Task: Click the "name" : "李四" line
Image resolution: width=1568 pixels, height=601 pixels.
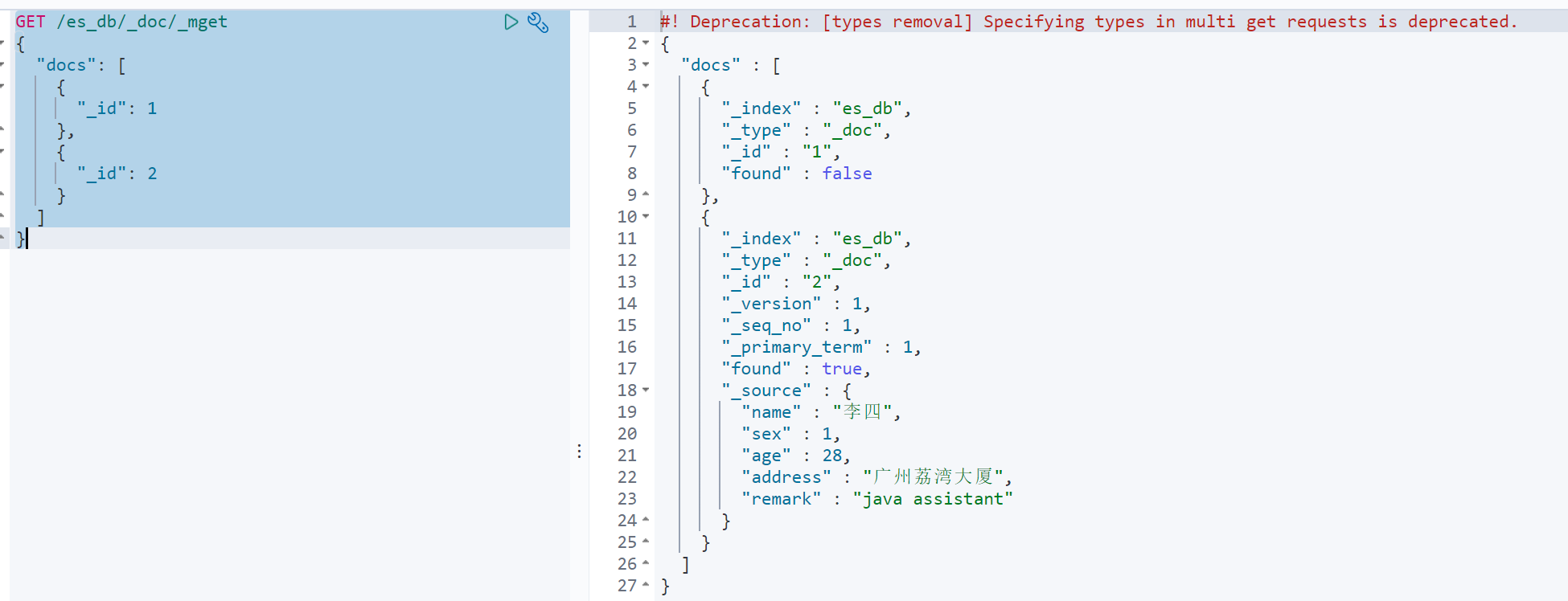Action: (821, 412)
